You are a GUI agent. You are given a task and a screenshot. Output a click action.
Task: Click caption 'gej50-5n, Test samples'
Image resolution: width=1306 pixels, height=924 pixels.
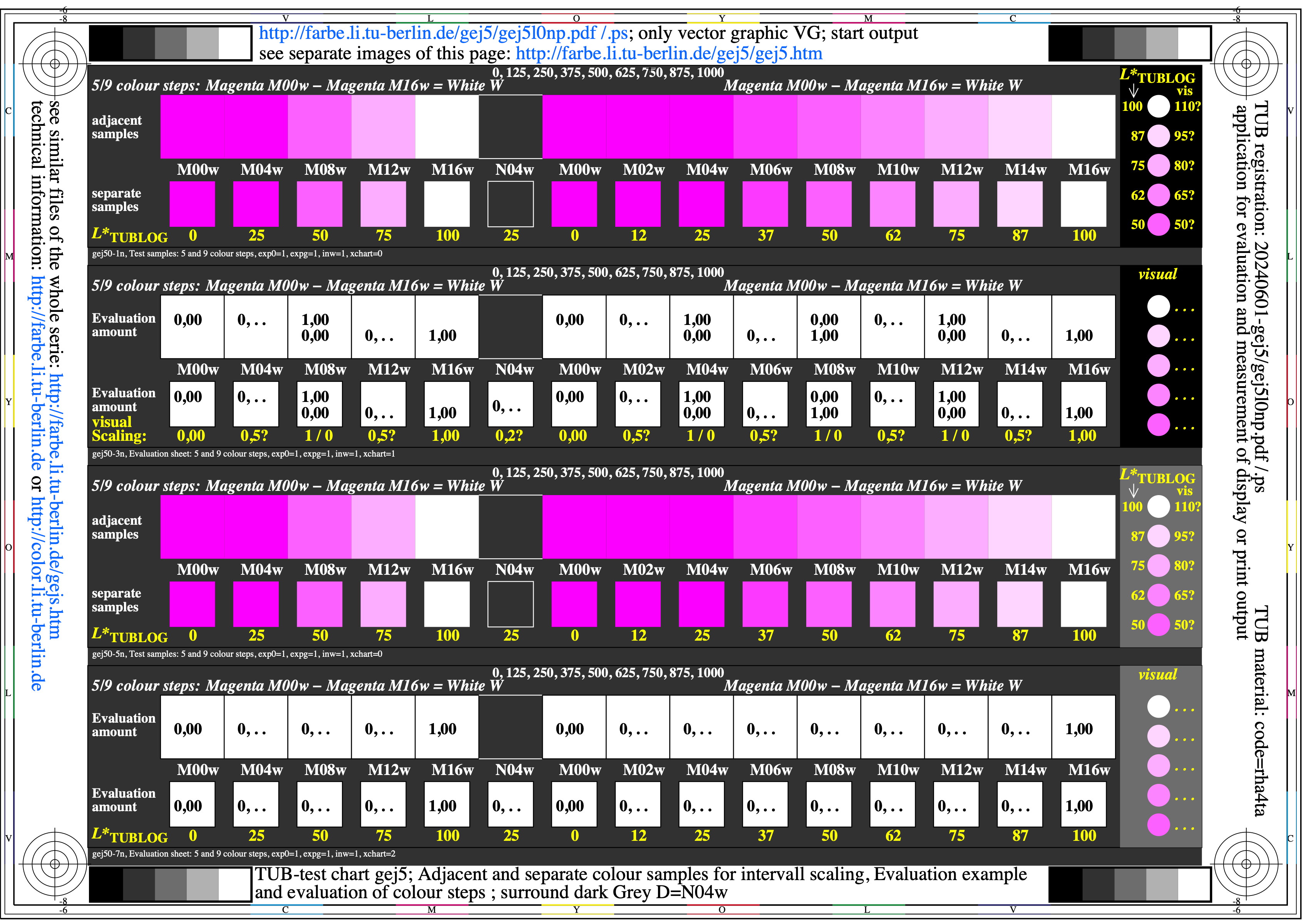click(x=237, y=654)
